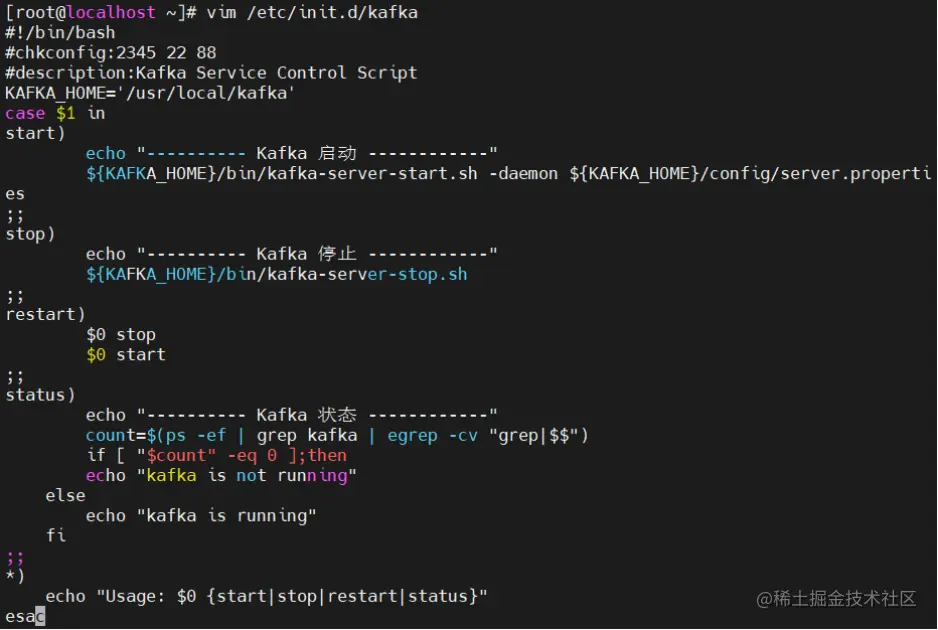Click the magenta ';;' terminator before '*)'
Viewport: 938px width, 630px height.
coord(15,558)
